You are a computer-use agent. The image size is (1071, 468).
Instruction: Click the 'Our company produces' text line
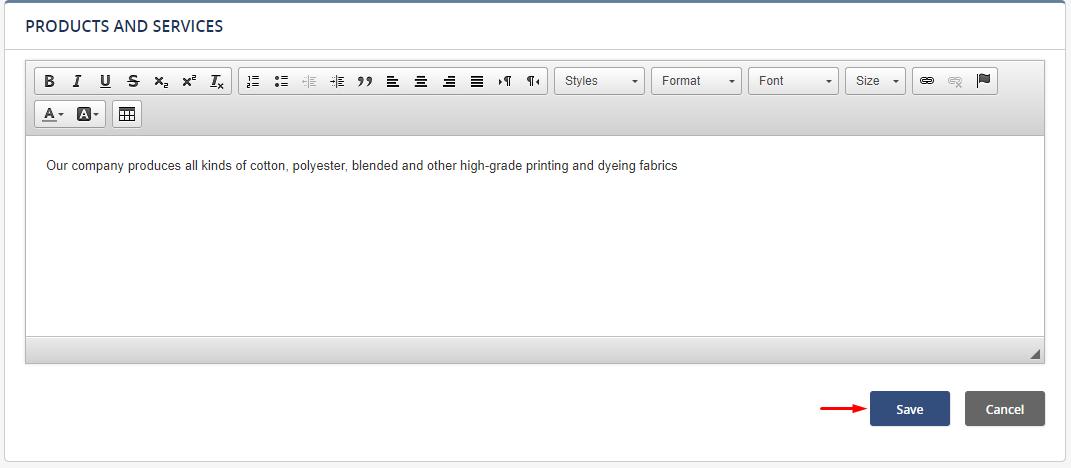pos(361,165)
